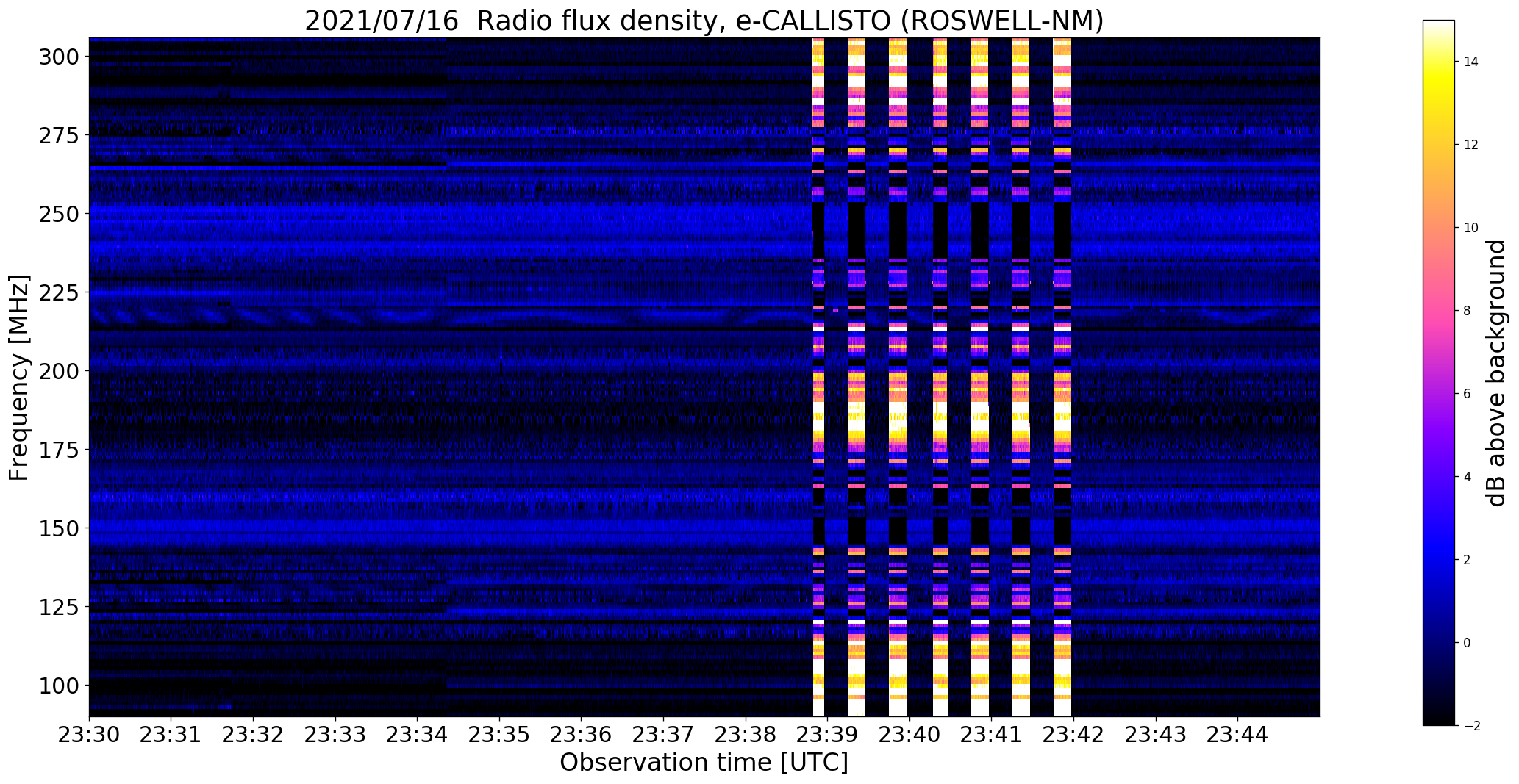
Task: Click the 23:44 time tick label
Action: pos(1238,735)
